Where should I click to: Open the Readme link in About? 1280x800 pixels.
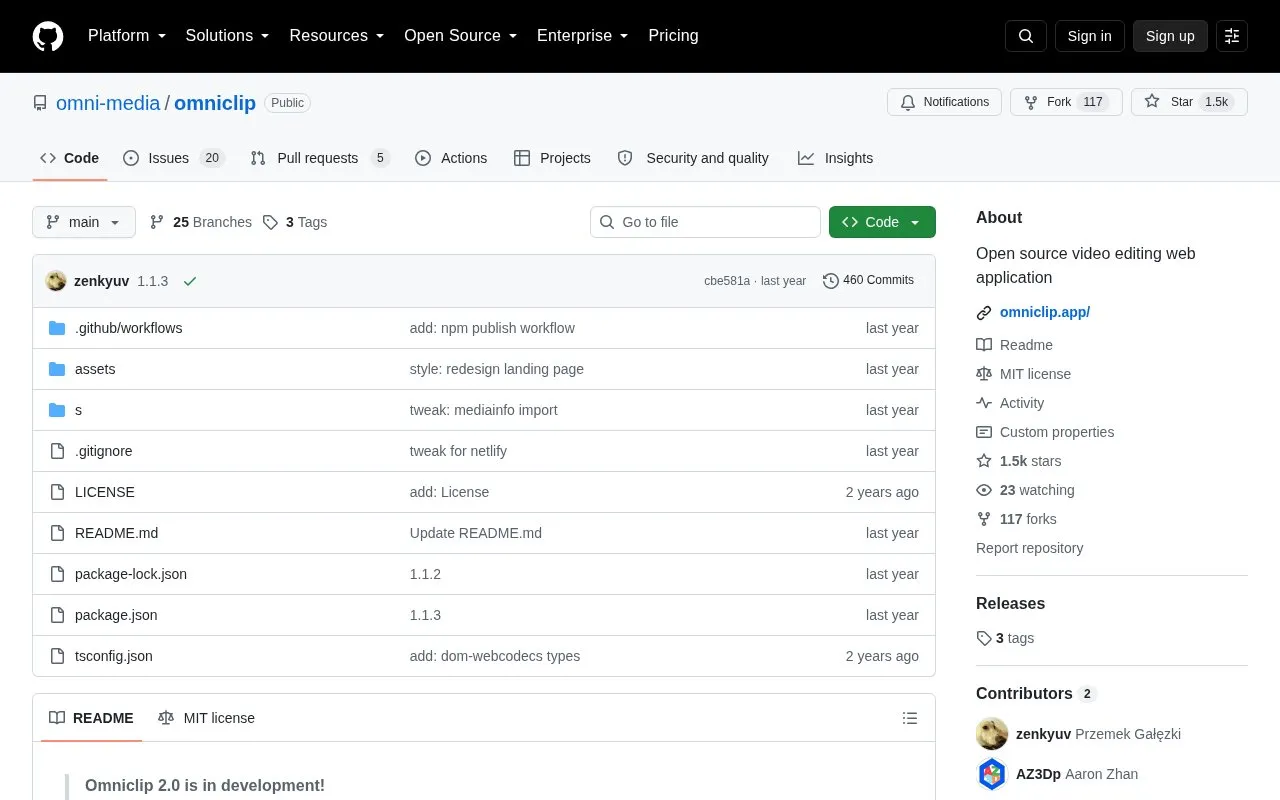(1014, 345)
